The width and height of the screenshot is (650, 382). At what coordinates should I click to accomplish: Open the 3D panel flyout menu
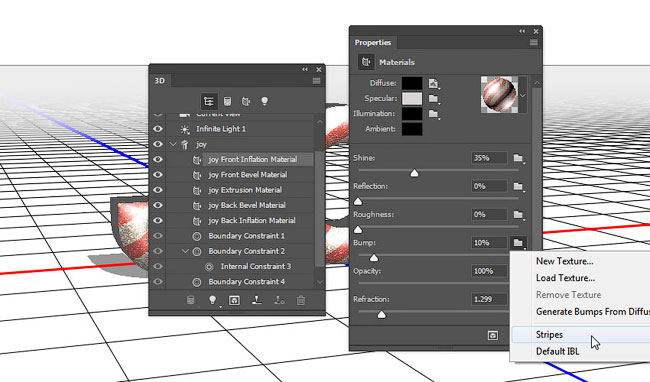316,81
